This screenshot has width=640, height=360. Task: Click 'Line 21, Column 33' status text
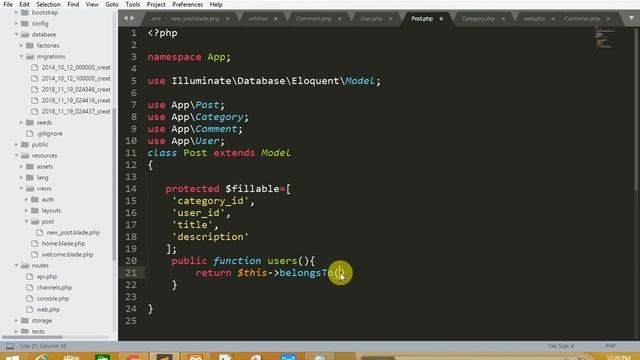(x=42, y=346)
